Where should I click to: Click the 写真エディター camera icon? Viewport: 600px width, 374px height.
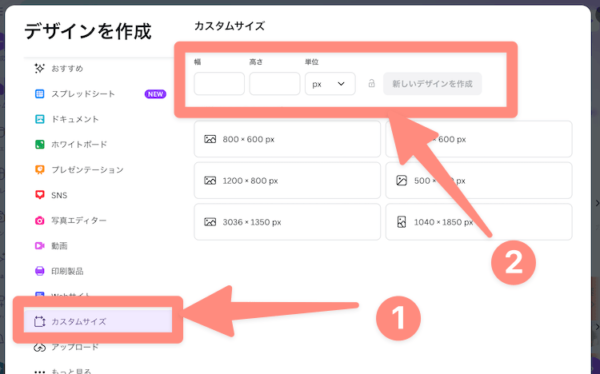coord(39,220)
